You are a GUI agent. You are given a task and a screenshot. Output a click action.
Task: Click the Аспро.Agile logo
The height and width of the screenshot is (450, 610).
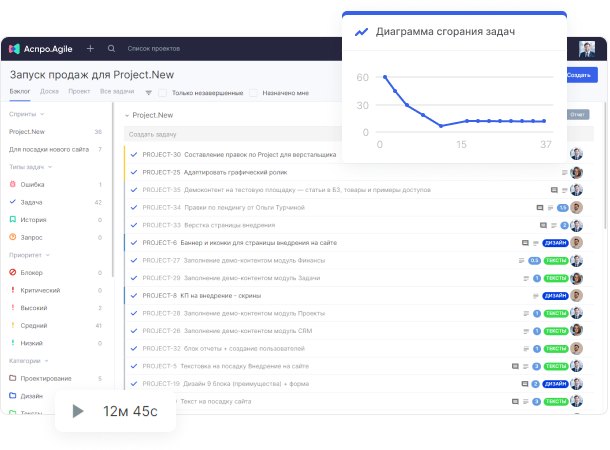click(40, 48)
